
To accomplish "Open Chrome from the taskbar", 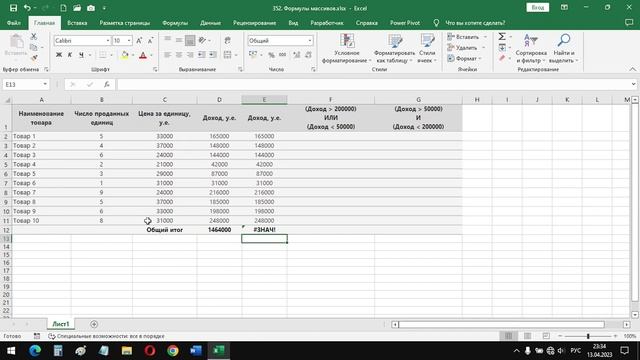I will pos(173,350).
